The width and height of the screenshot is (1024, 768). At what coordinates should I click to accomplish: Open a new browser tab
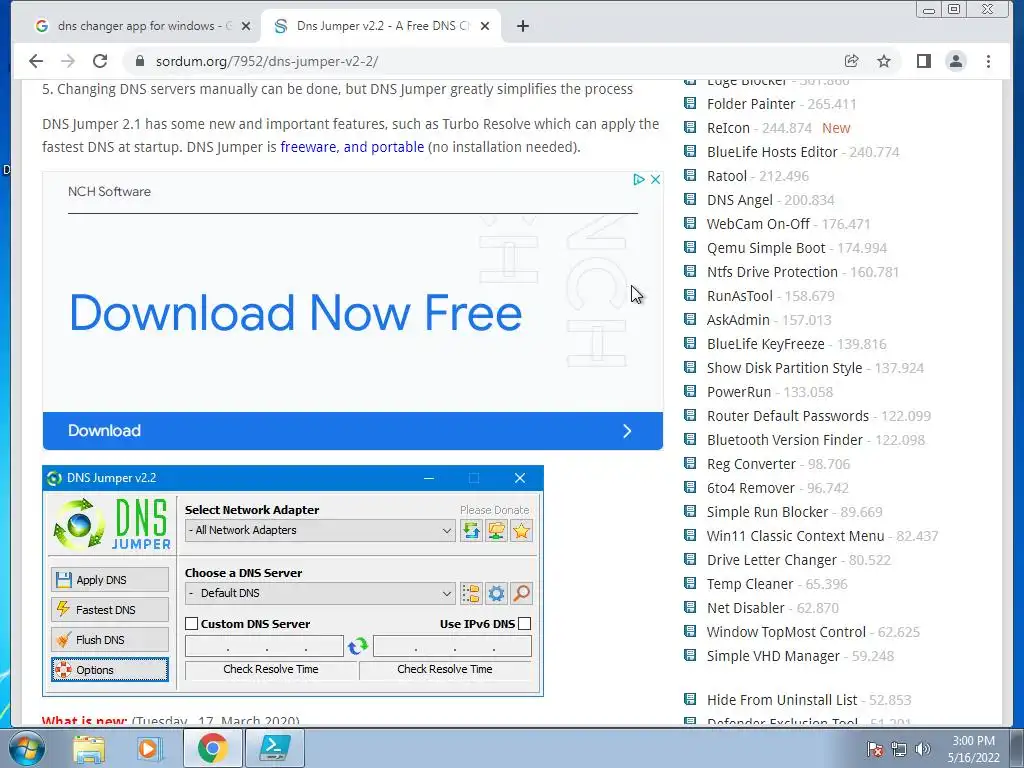[x=522, y=26]
